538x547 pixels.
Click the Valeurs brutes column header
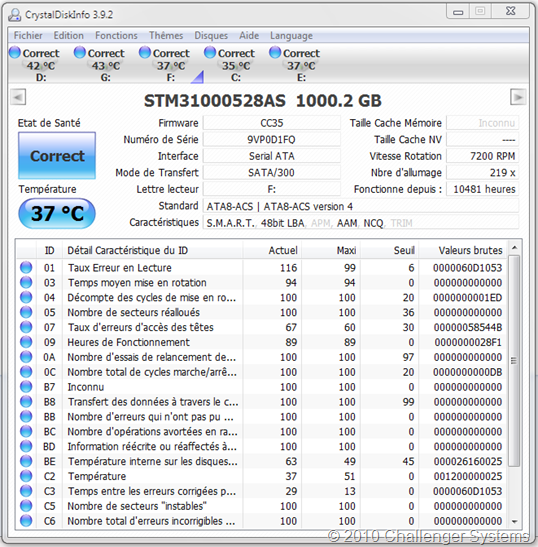pos(462,250)
